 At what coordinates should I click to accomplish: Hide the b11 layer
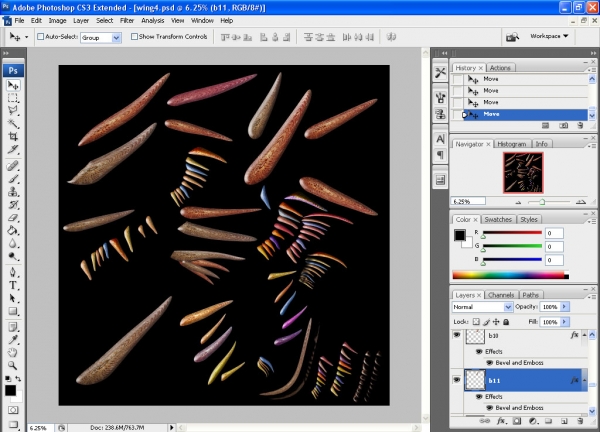point(457,380)
